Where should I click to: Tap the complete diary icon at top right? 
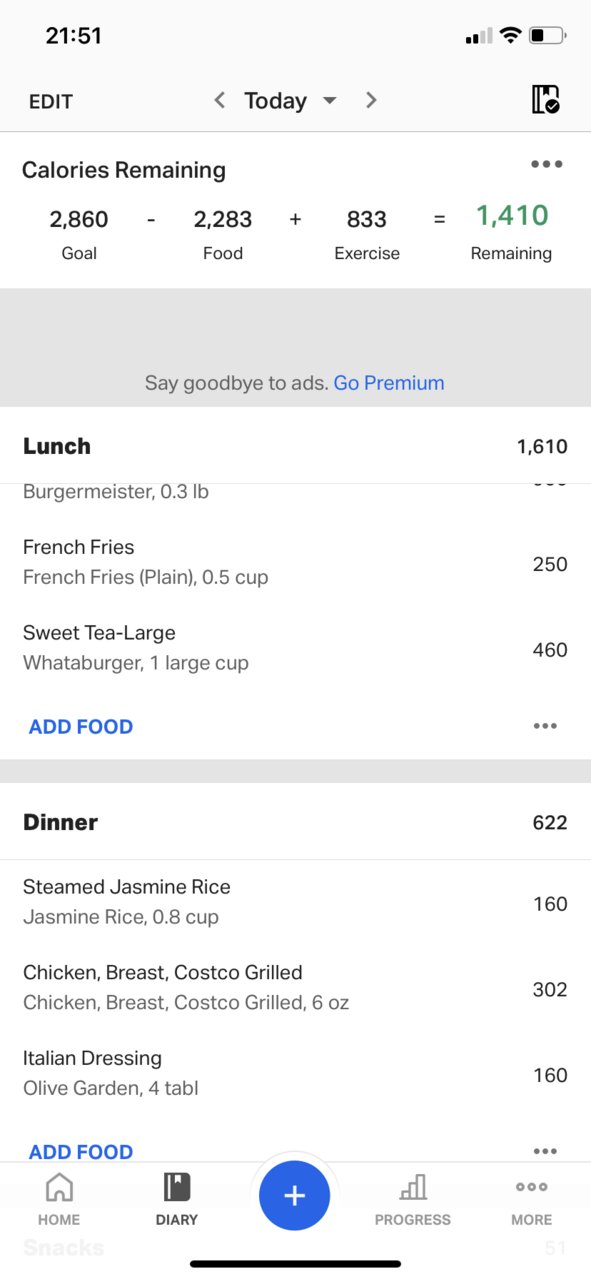point(545,100)
